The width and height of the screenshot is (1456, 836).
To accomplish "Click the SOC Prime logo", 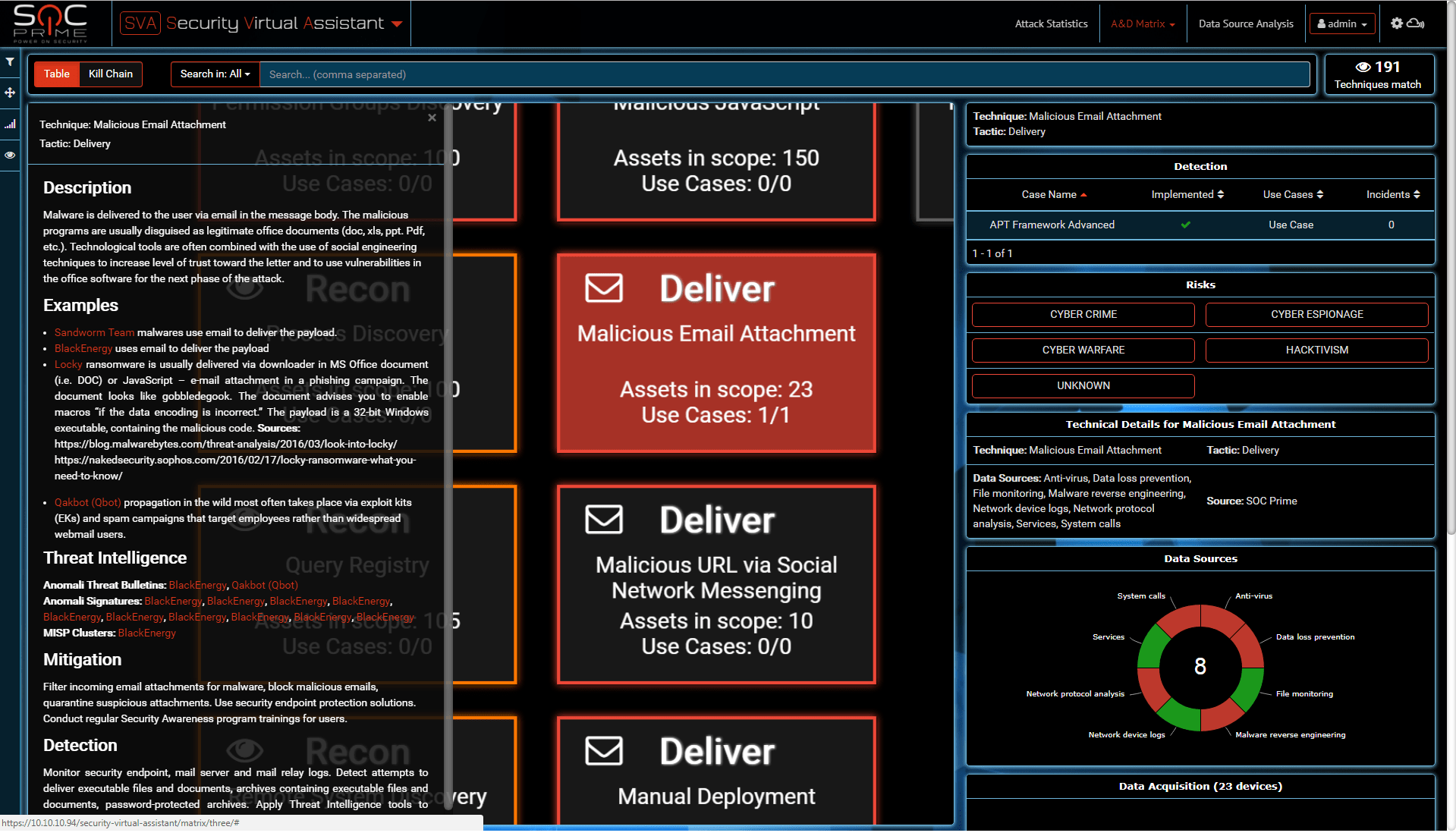I will [x=50, y=23].
